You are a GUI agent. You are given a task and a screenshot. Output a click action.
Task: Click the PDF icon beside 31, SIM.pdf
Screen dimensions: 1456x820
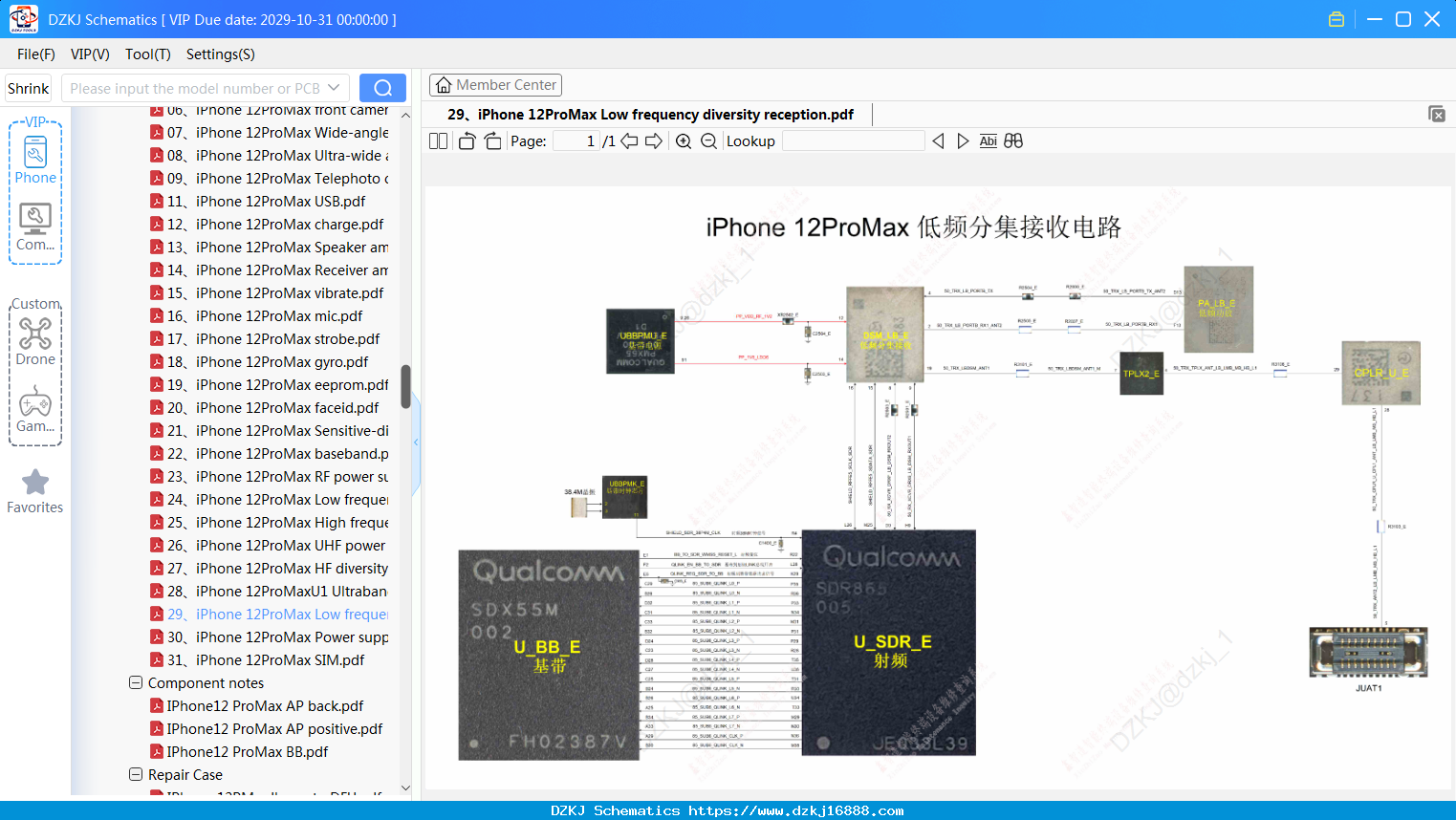coord(157,660)
